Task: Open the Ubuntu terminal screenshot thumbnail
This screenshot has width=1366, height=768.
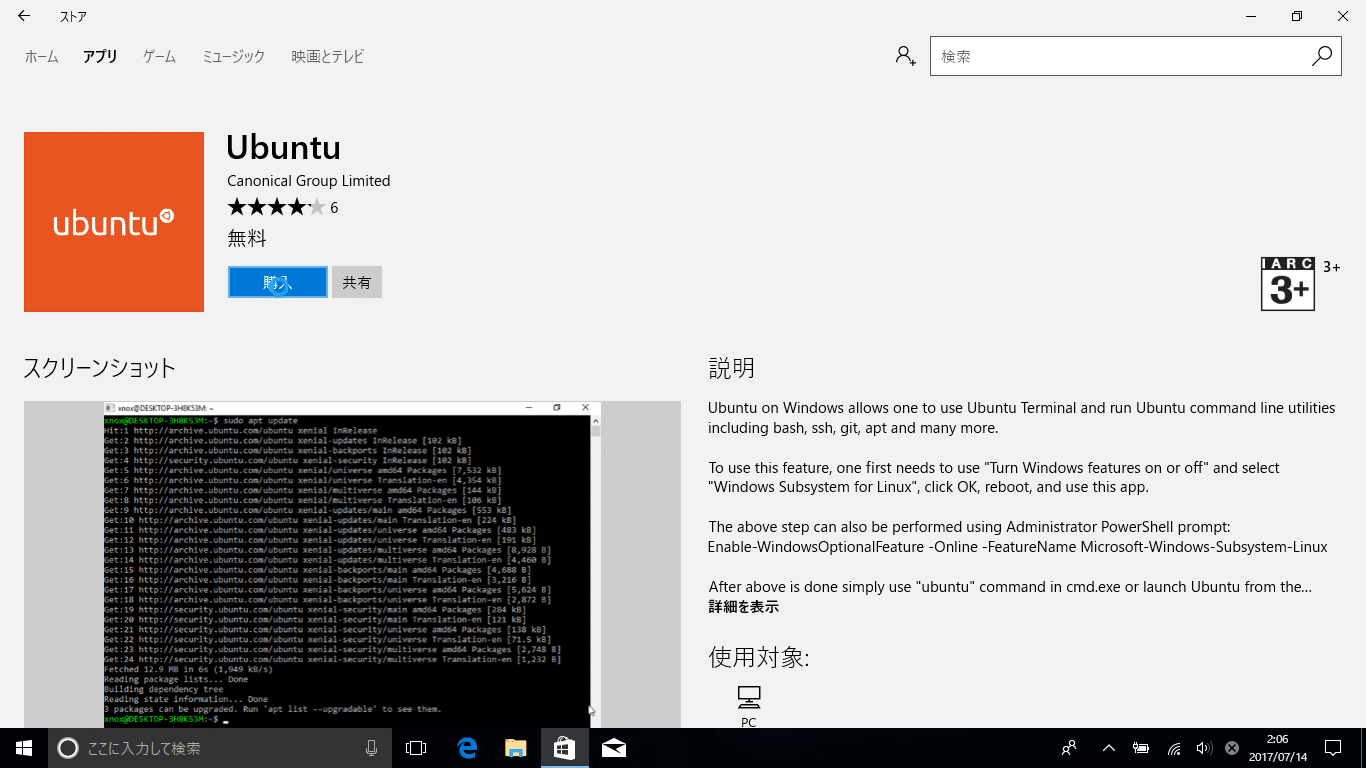Action: tap(352, 564)
